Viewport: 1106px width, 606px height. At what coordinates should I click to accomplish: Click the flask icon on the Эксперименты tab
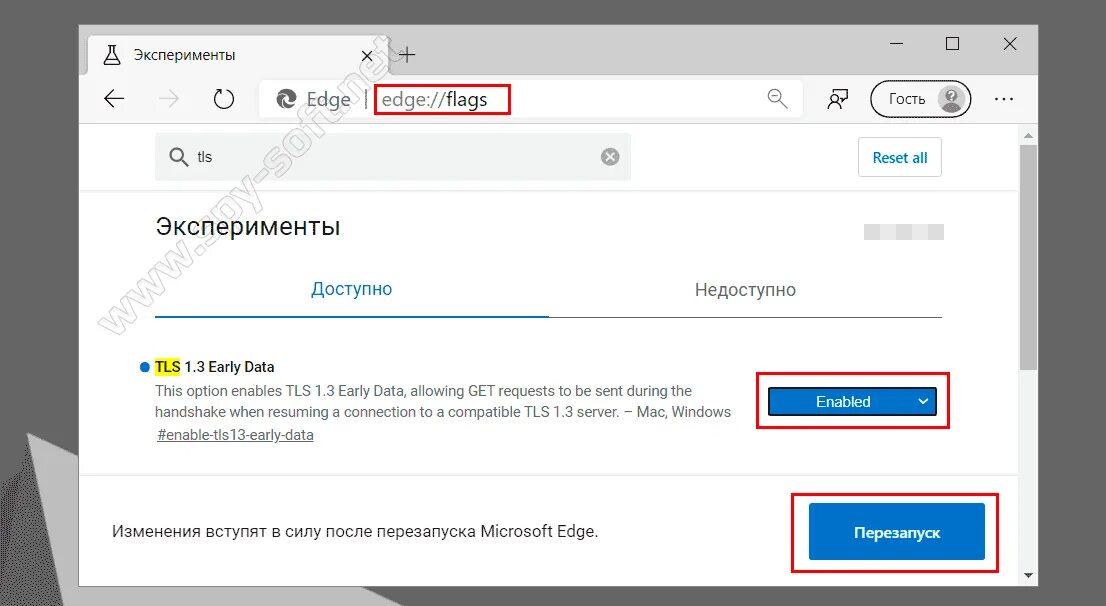click(x=111, y=55)
